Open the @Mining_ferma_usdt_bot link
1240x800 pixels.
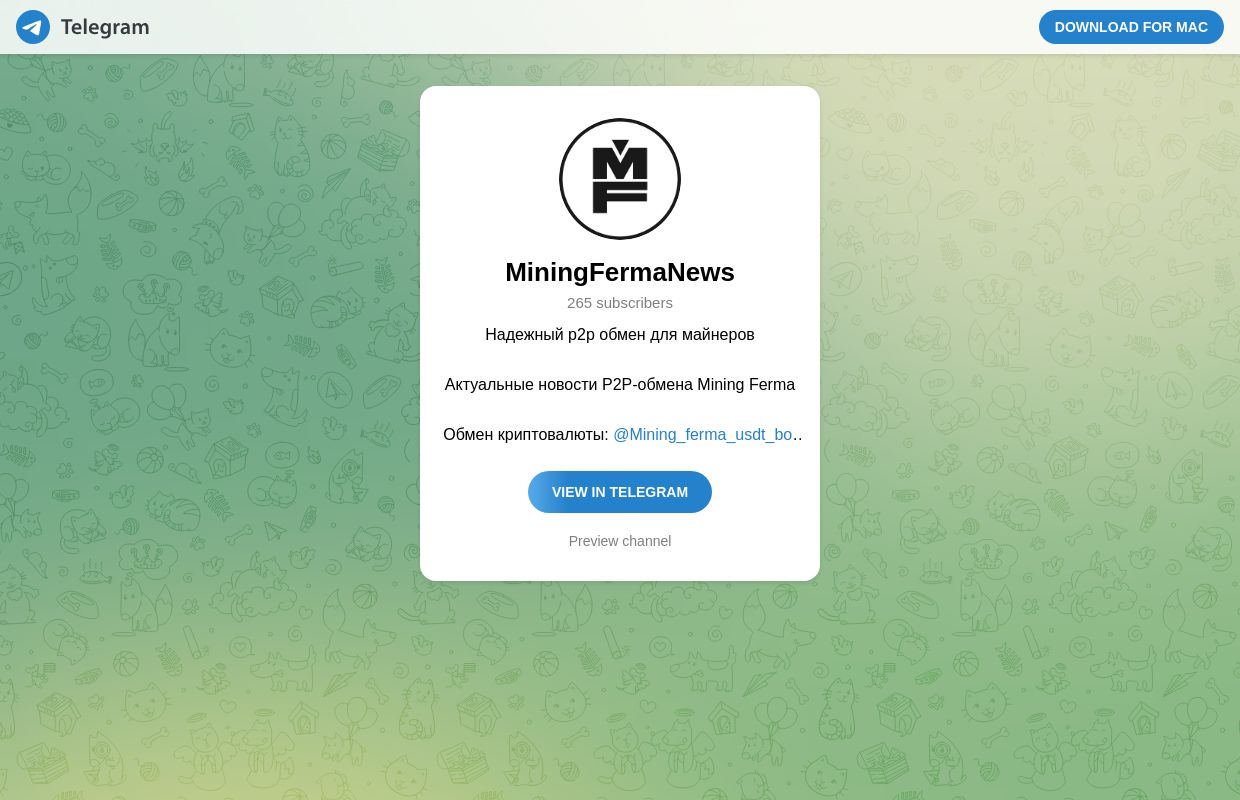point(703,435)
